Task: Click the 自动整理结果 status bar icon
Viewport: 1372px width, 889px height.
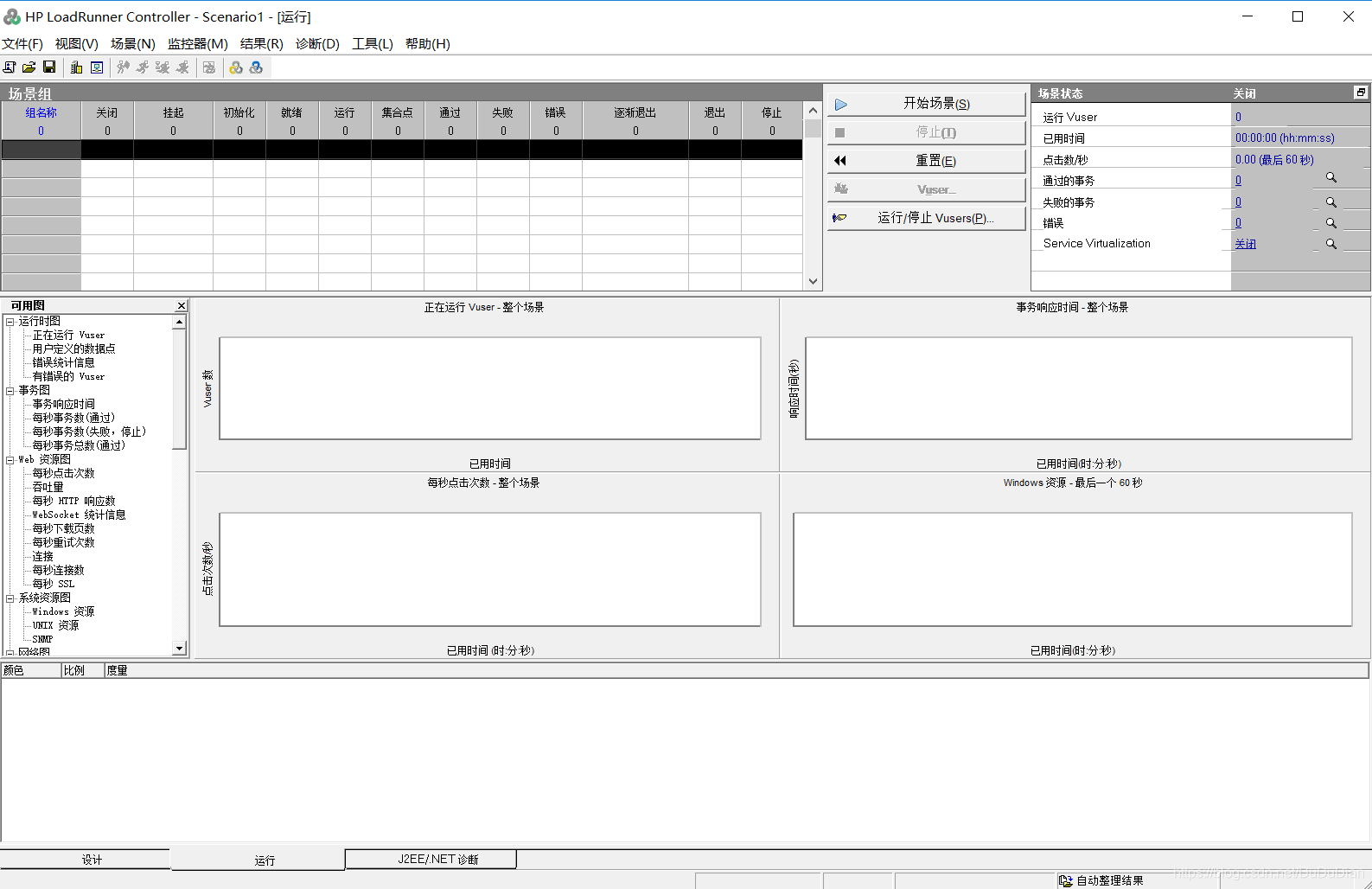Action: point(1065,880)
